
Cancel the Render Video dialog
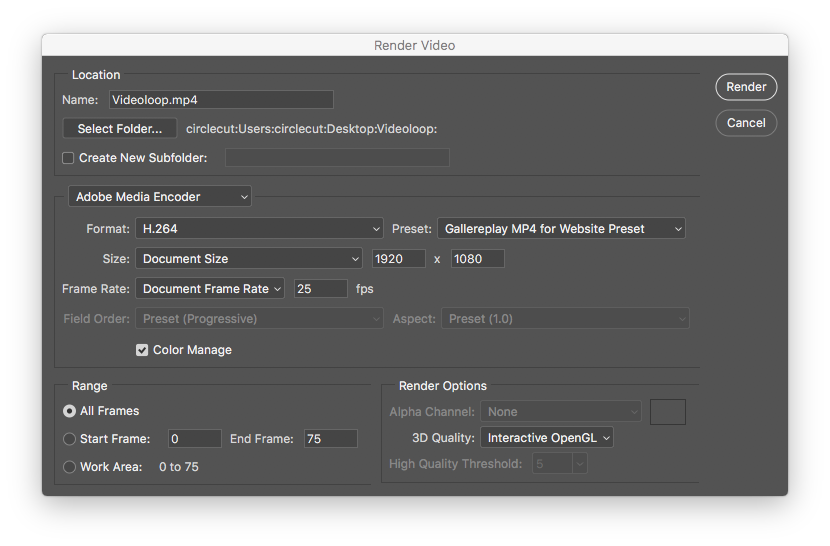click(x=746, y=123)
